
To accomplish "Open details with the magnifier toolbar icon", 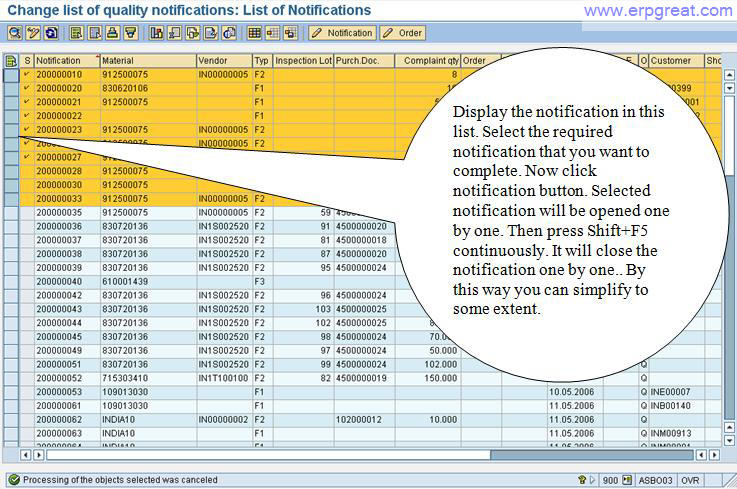I will pos(15,33).
